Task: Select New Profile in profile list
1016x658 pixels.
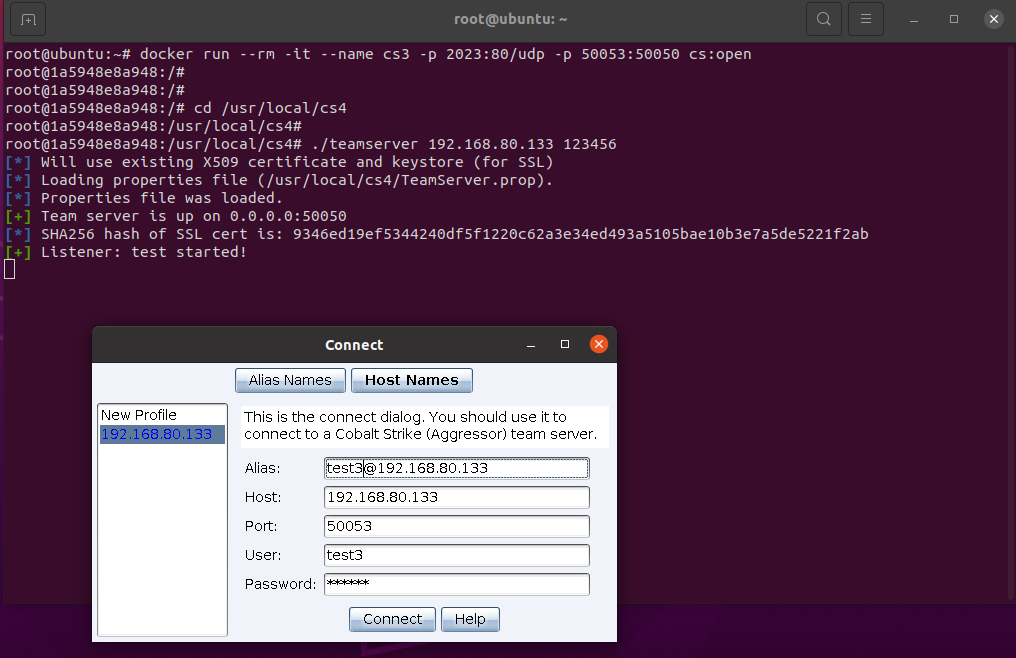Action: point(162,415)
